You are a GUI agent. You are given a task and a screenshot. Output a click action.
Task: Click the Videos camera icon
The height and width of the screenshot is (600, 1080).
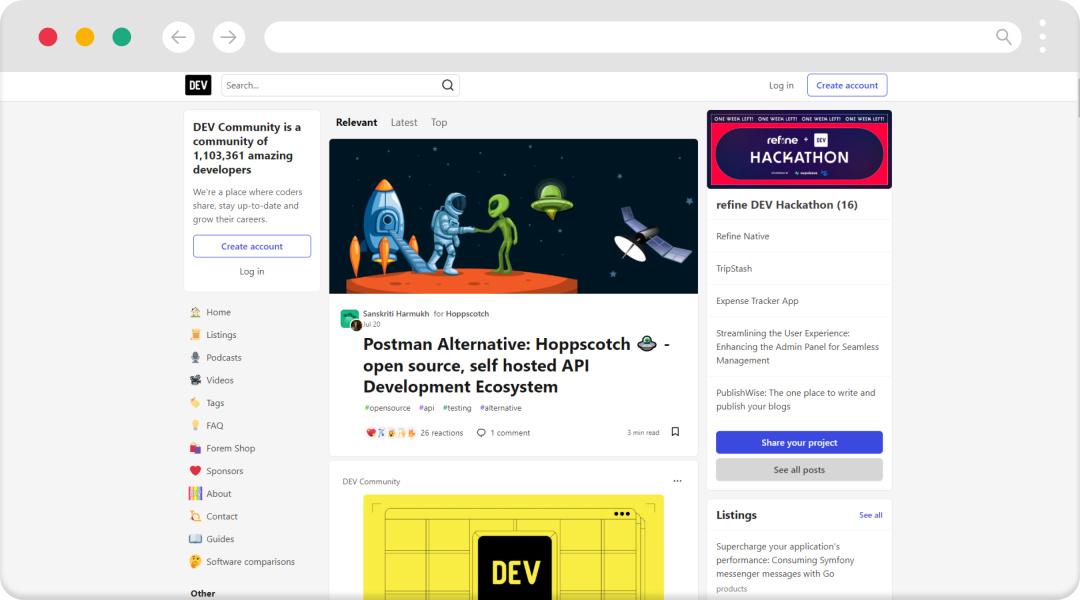[196, 380]
